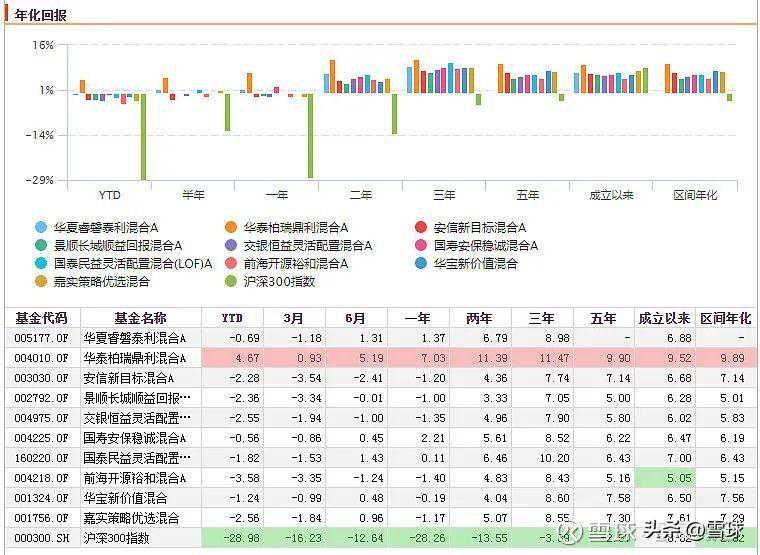
Task: Toggle 华夏睿磐泰利混合A legend color dot
Action: point(41,227)
